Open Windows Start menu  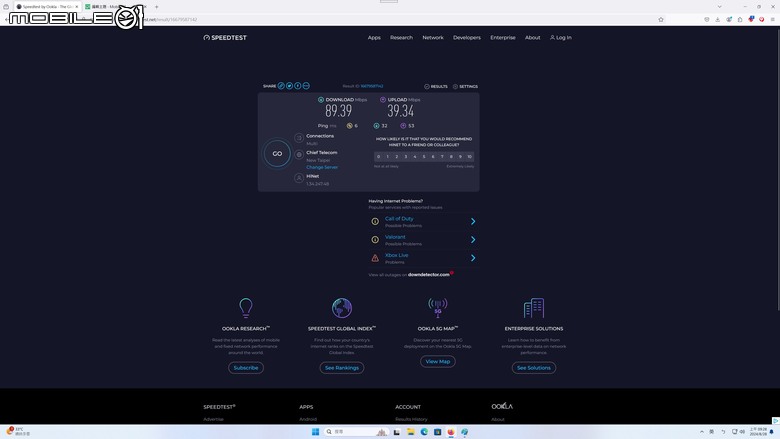(x=315, y=432)
